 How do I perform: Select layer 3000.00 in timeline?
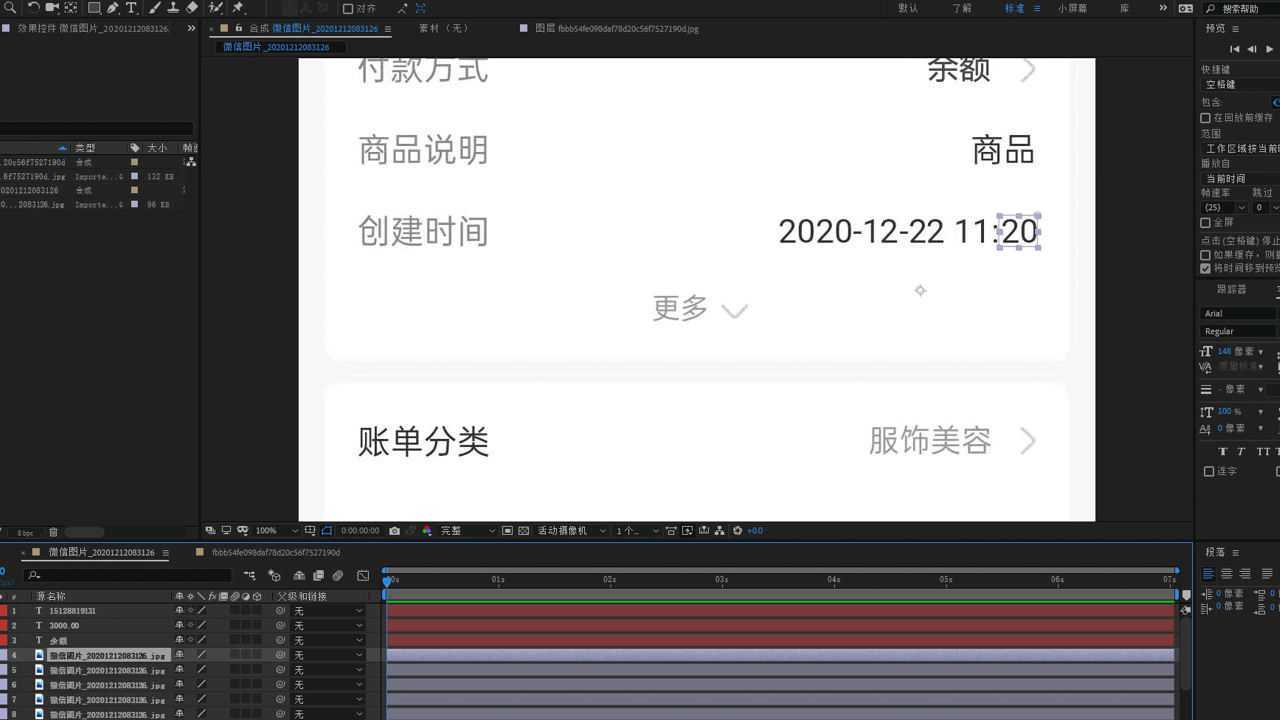pos(64,625)
